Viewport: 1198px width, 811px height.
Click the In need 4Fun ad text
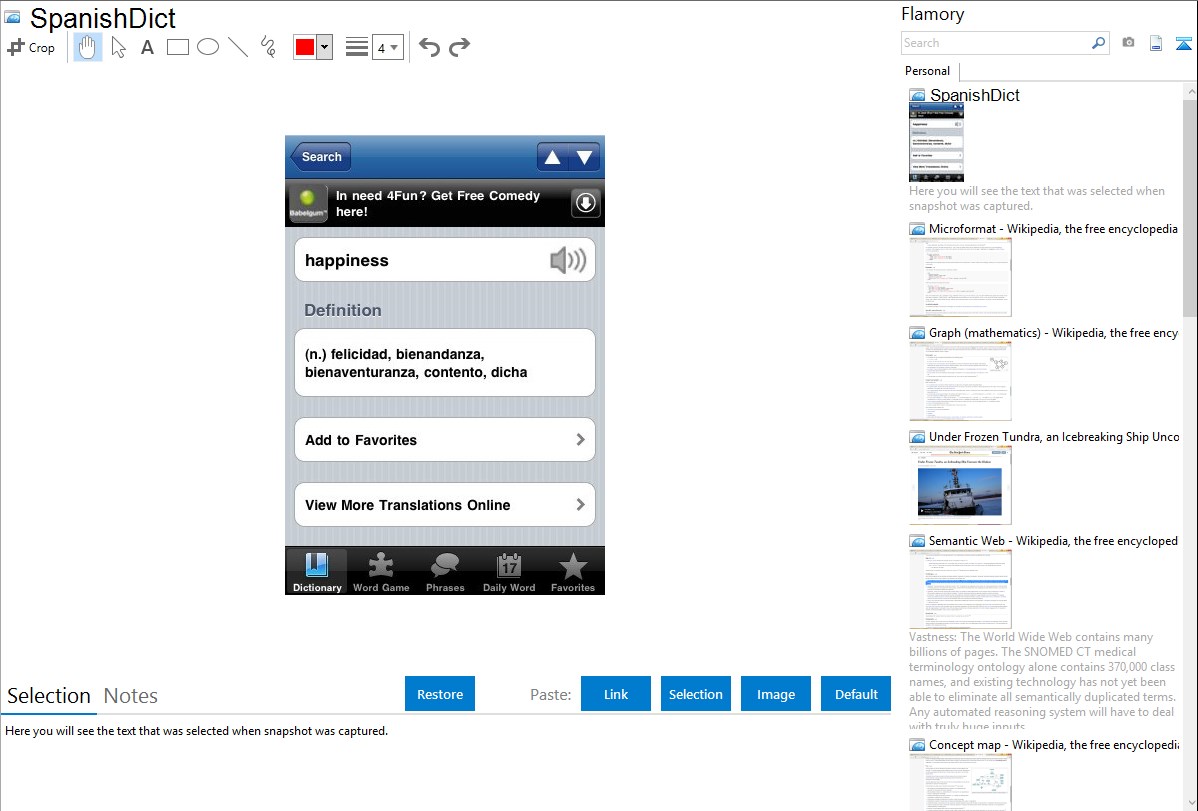[x=437, y=203]
